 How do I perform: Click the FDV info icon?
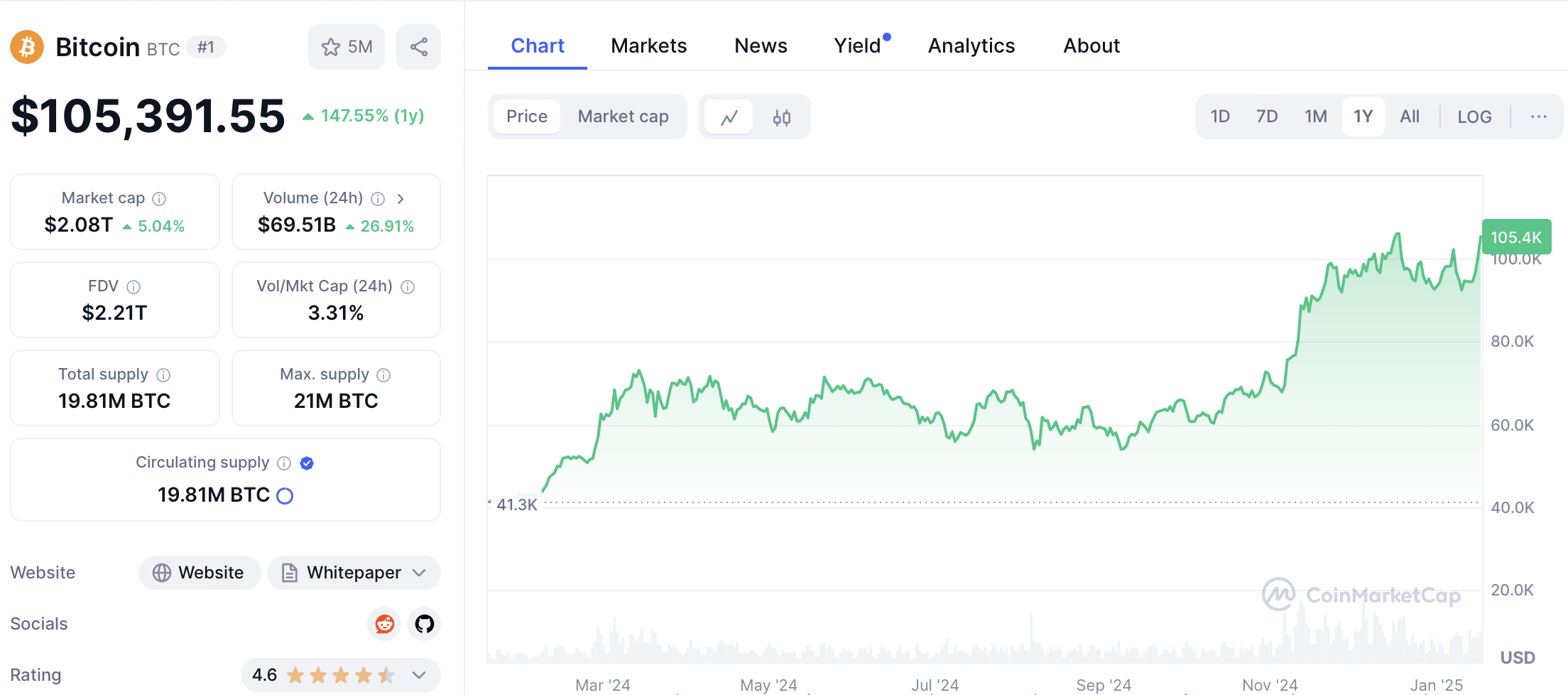pos(134,287)
